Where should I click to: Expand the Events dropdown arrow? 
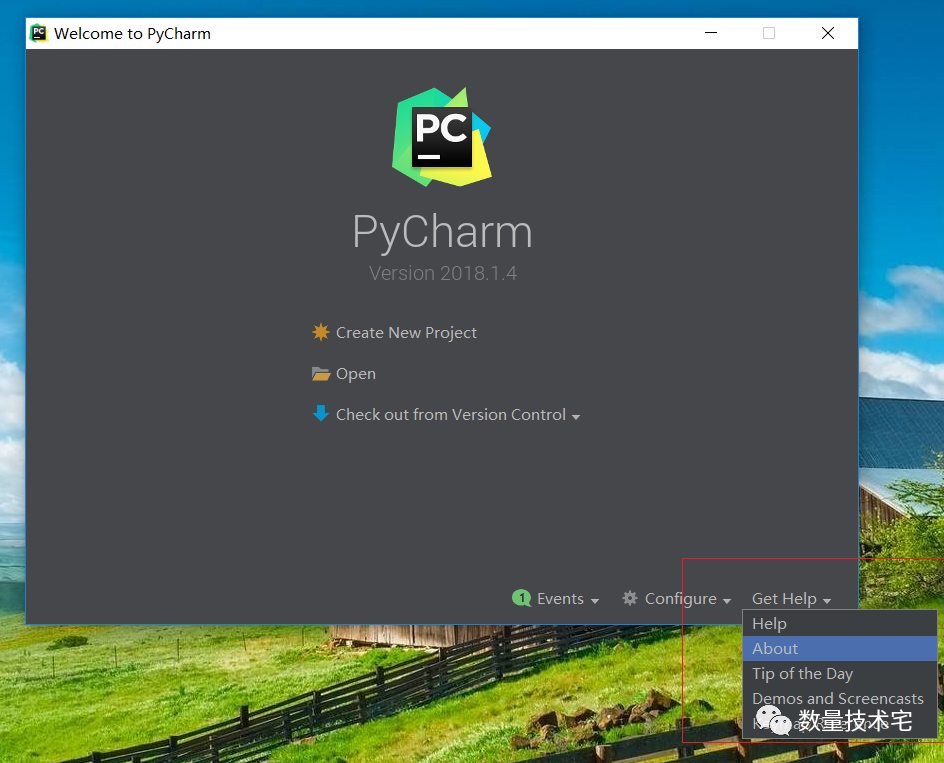click(x=595, y=600)
